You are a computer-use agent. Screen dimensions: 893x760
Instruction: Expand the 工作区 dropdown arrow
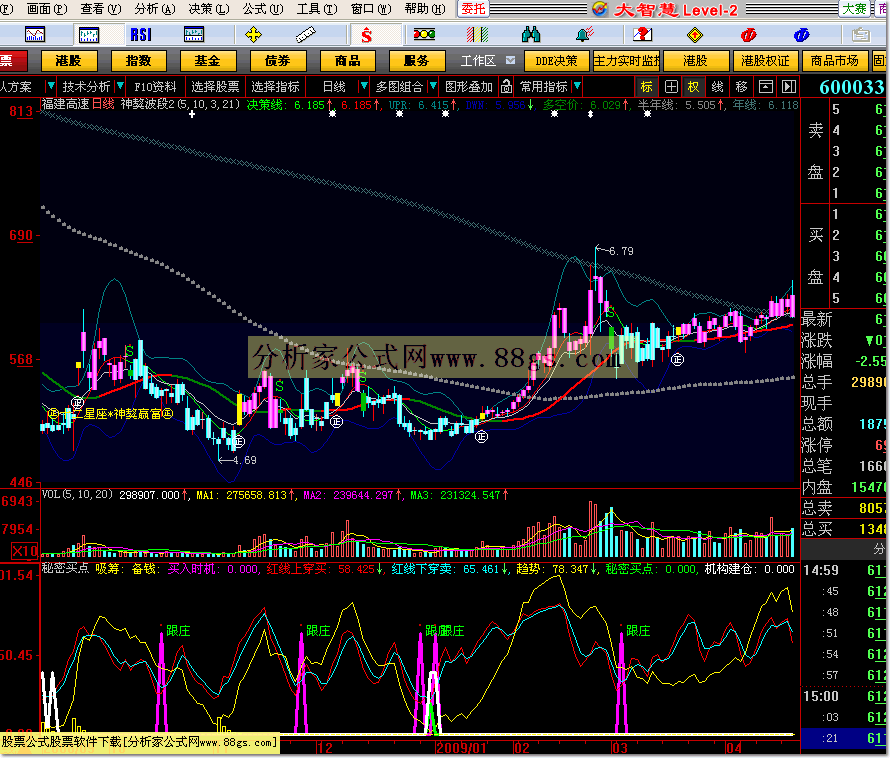click(510, 60)
